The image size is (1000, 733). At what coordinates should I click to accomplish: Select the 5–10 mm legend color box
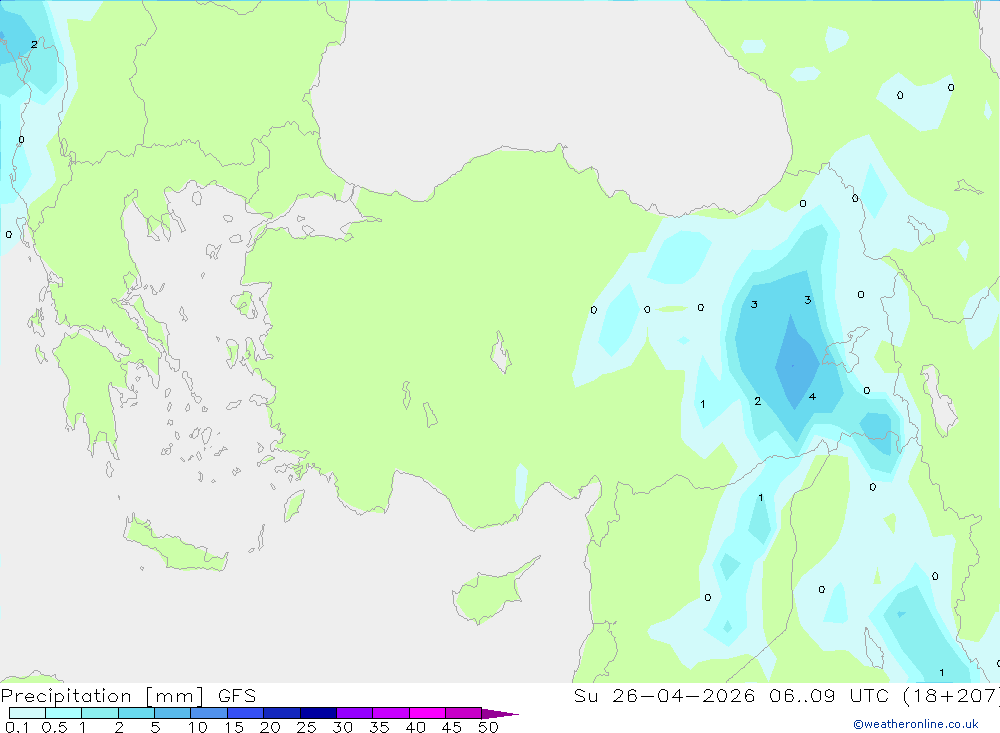[x=173, y=713]
